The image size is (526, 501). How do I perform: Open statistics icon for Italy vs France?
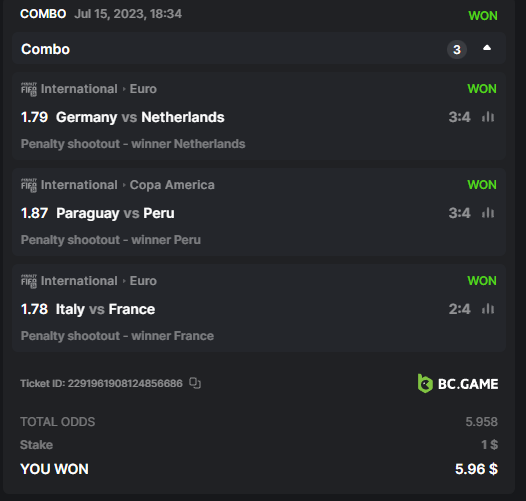pyautogui.click(x=488, y=309)
